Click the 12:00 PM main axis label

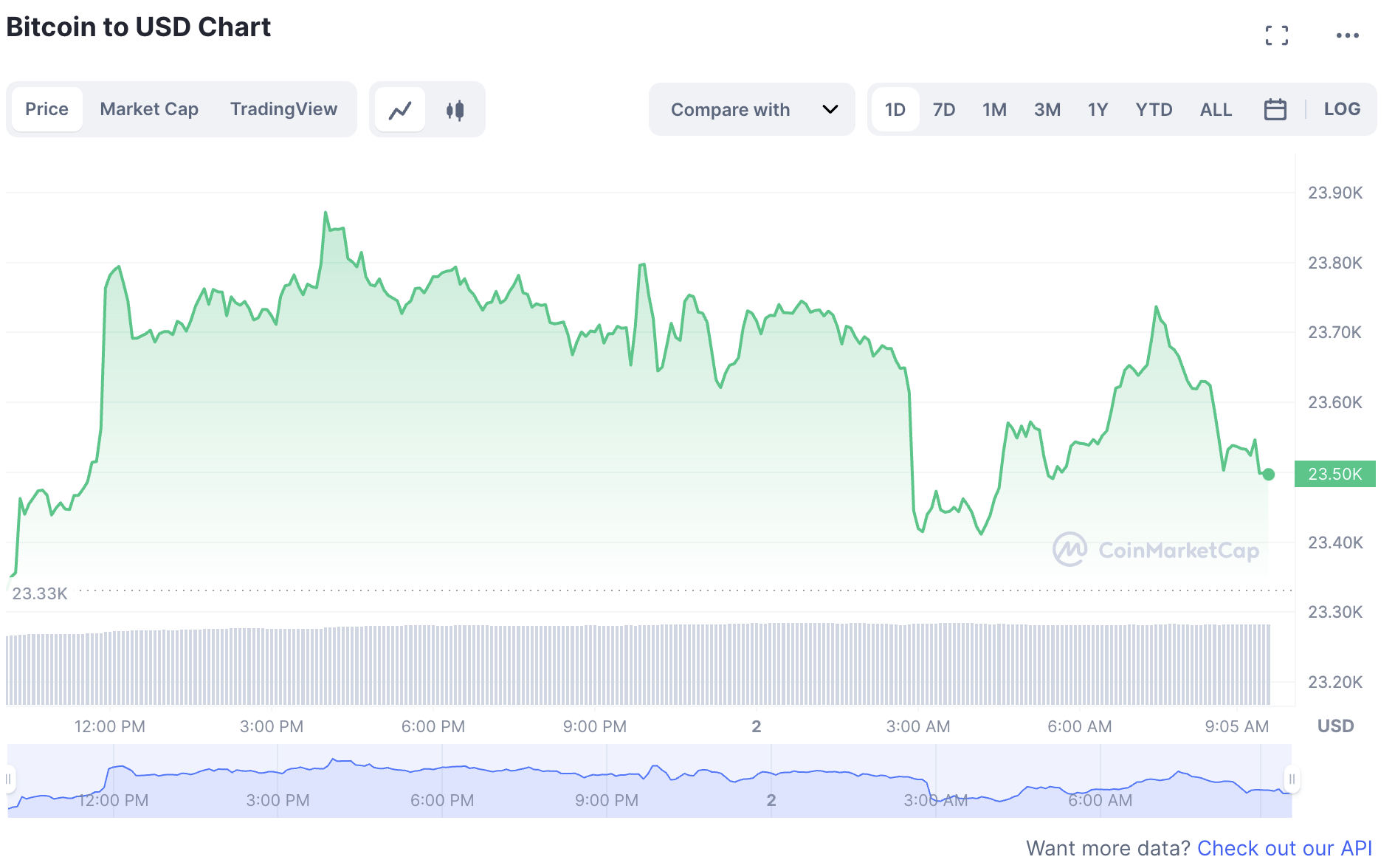109,726
